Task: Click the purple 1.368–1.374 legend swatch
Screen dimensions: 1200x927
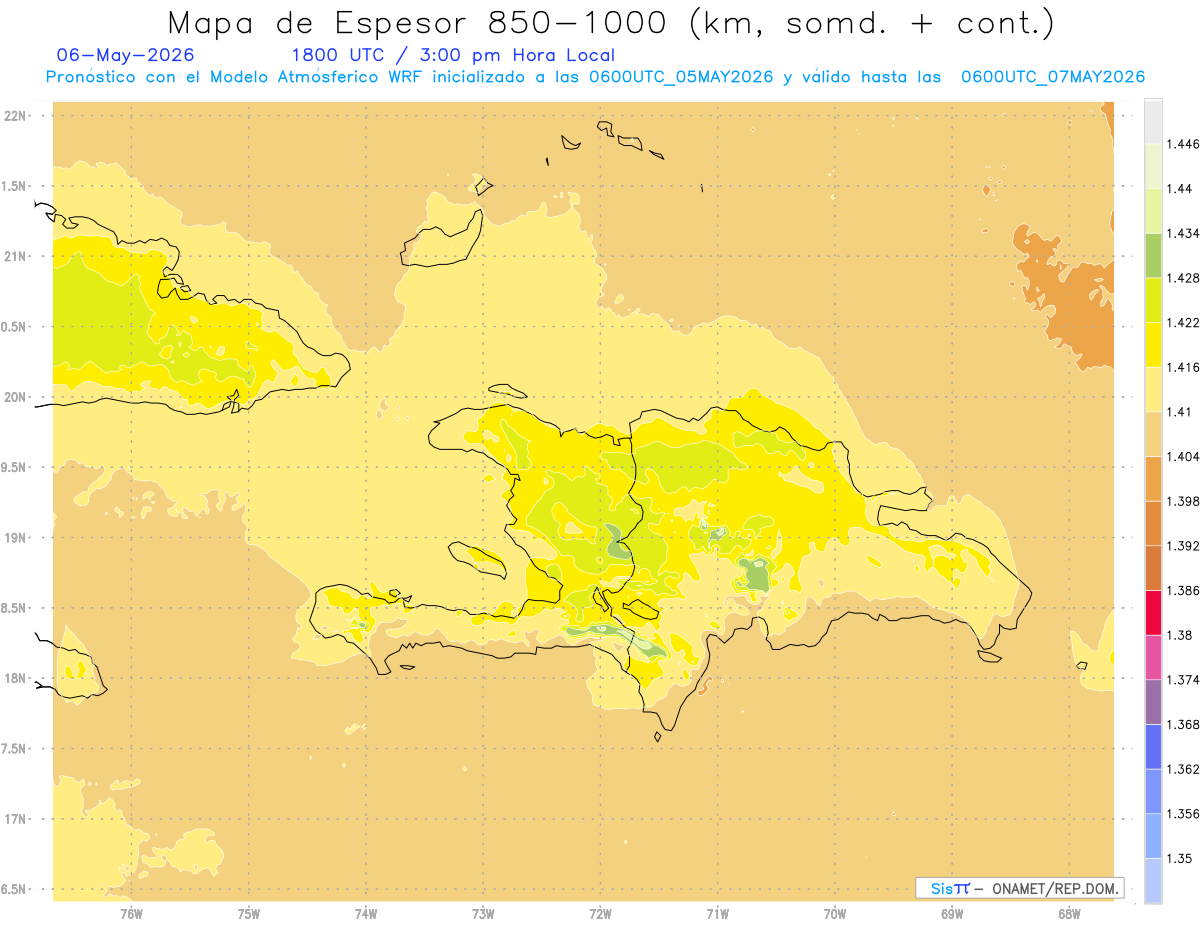Action: point(1153,702)
